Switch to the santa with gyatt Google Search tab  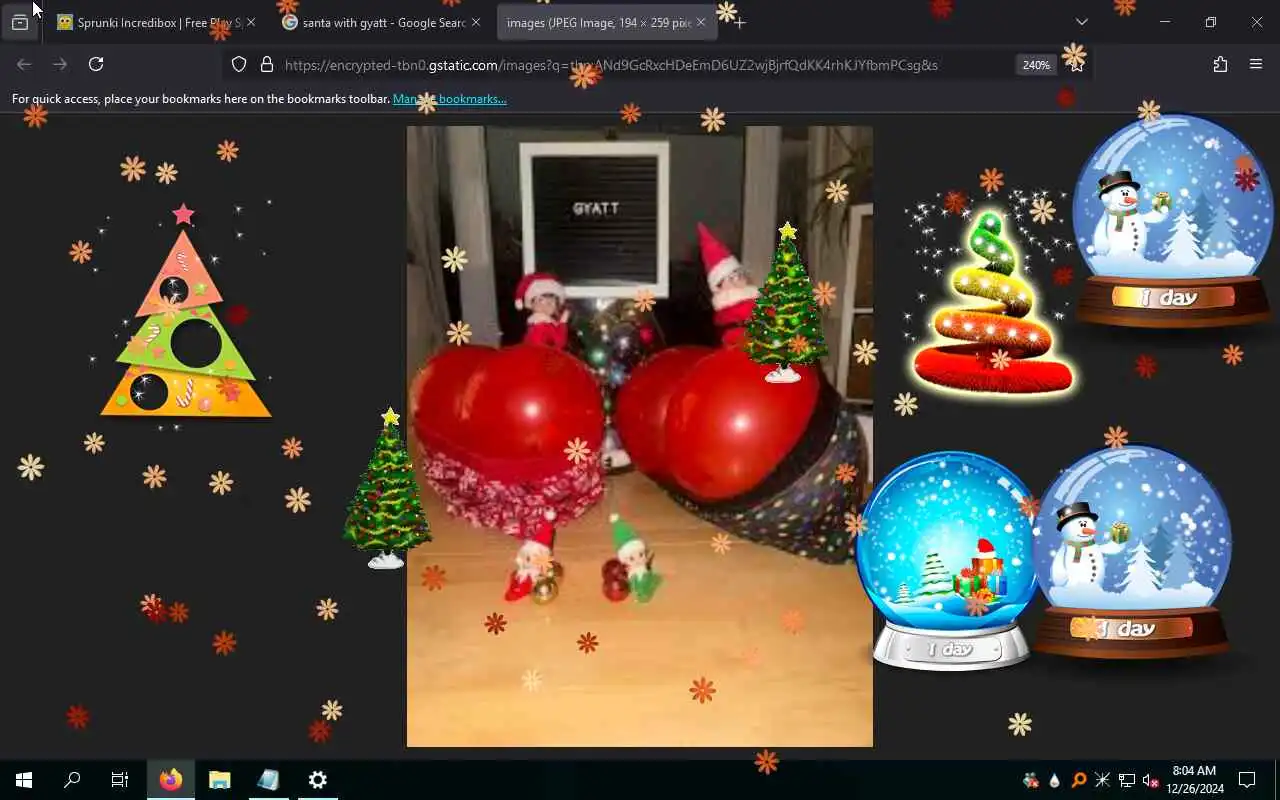pos(382,22)
